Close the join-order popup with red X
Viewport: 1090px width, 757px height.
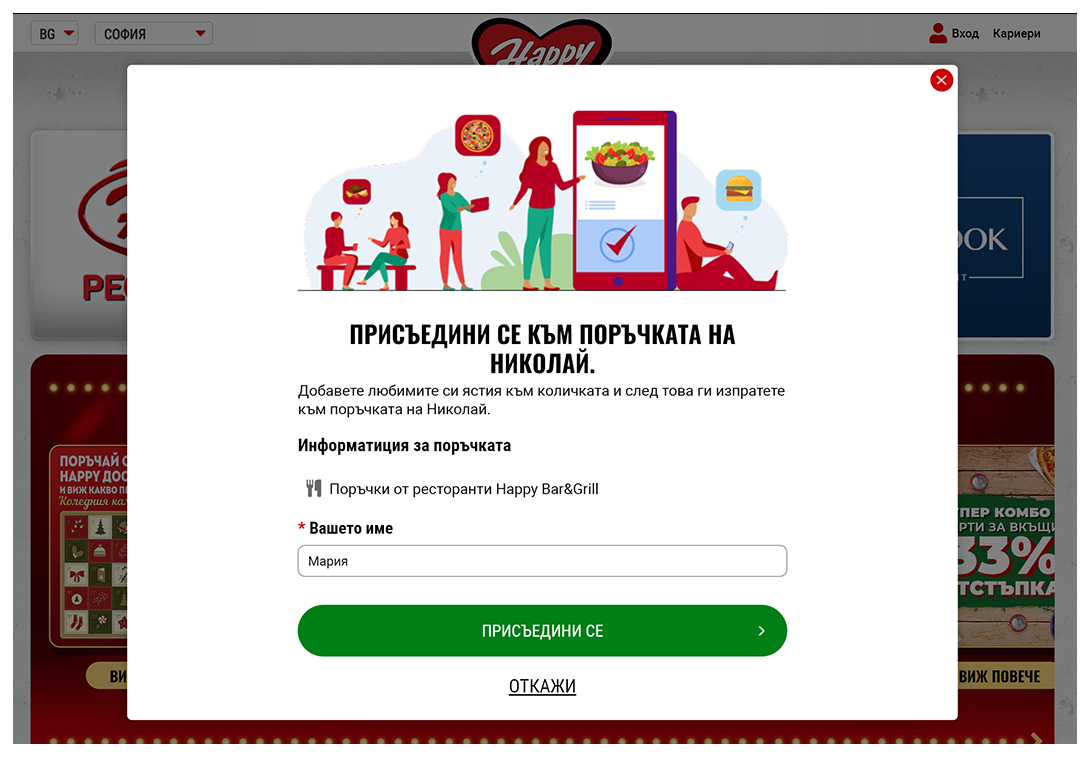(941, 81)
